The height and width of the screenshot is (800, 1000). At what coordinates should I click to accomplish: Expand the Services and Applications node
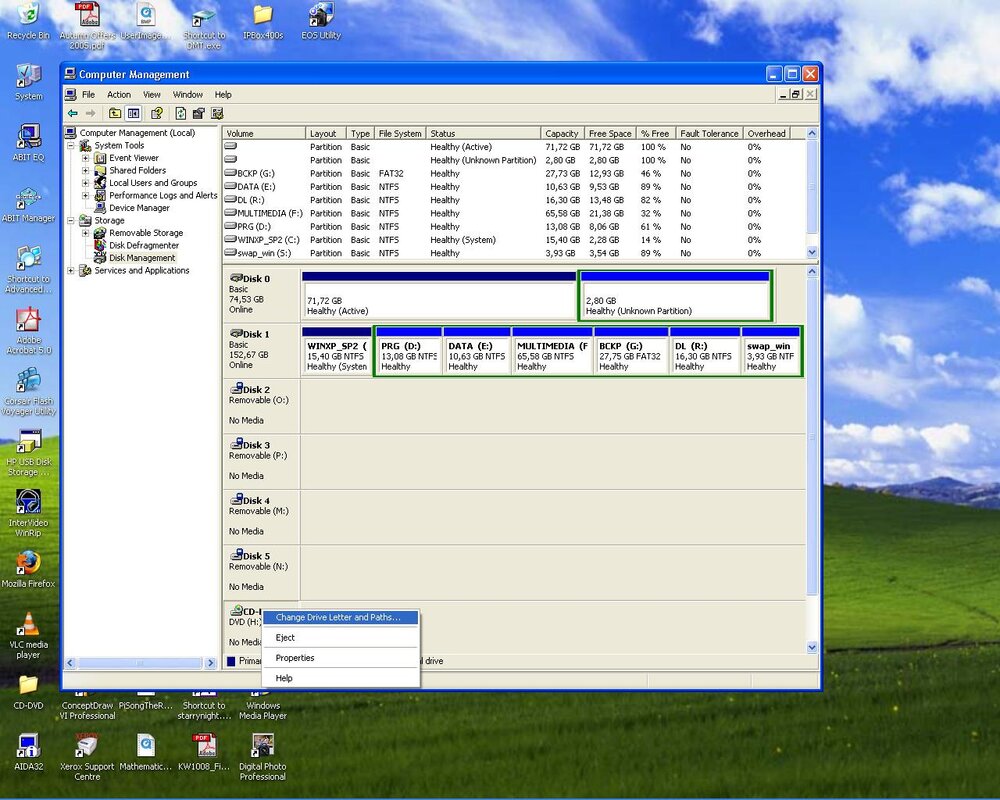[x=72, y=271]
